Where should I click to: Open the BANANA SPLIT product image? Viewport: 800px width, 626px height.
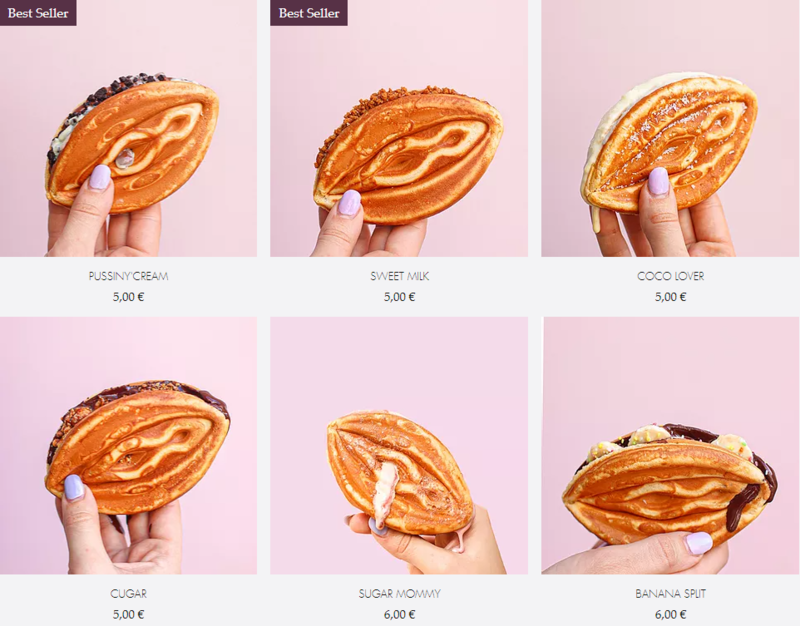670,445
